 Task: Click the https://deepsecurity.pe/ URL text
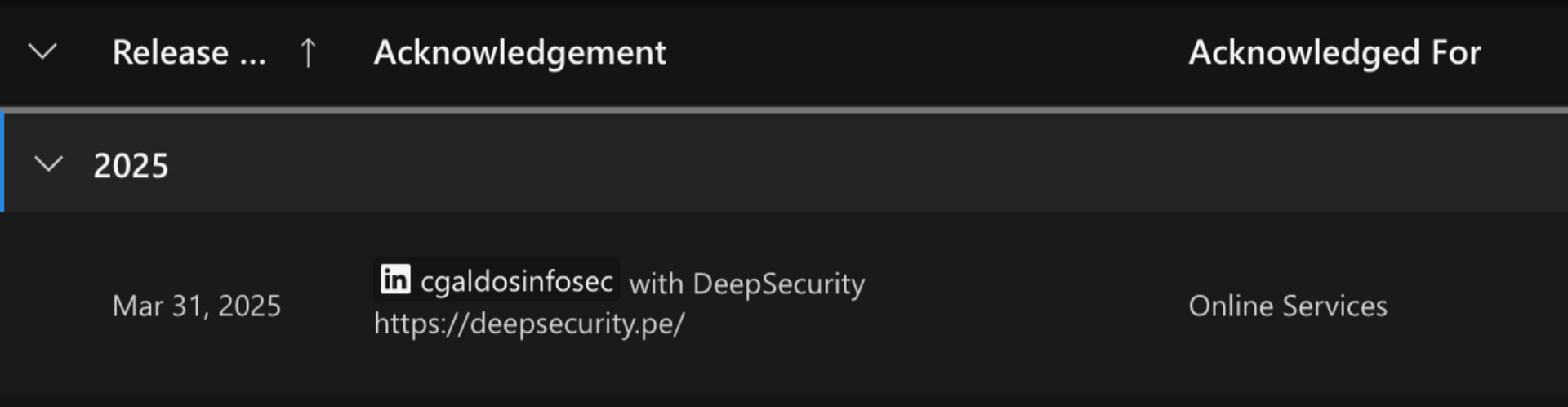click(x=529, y=324)
